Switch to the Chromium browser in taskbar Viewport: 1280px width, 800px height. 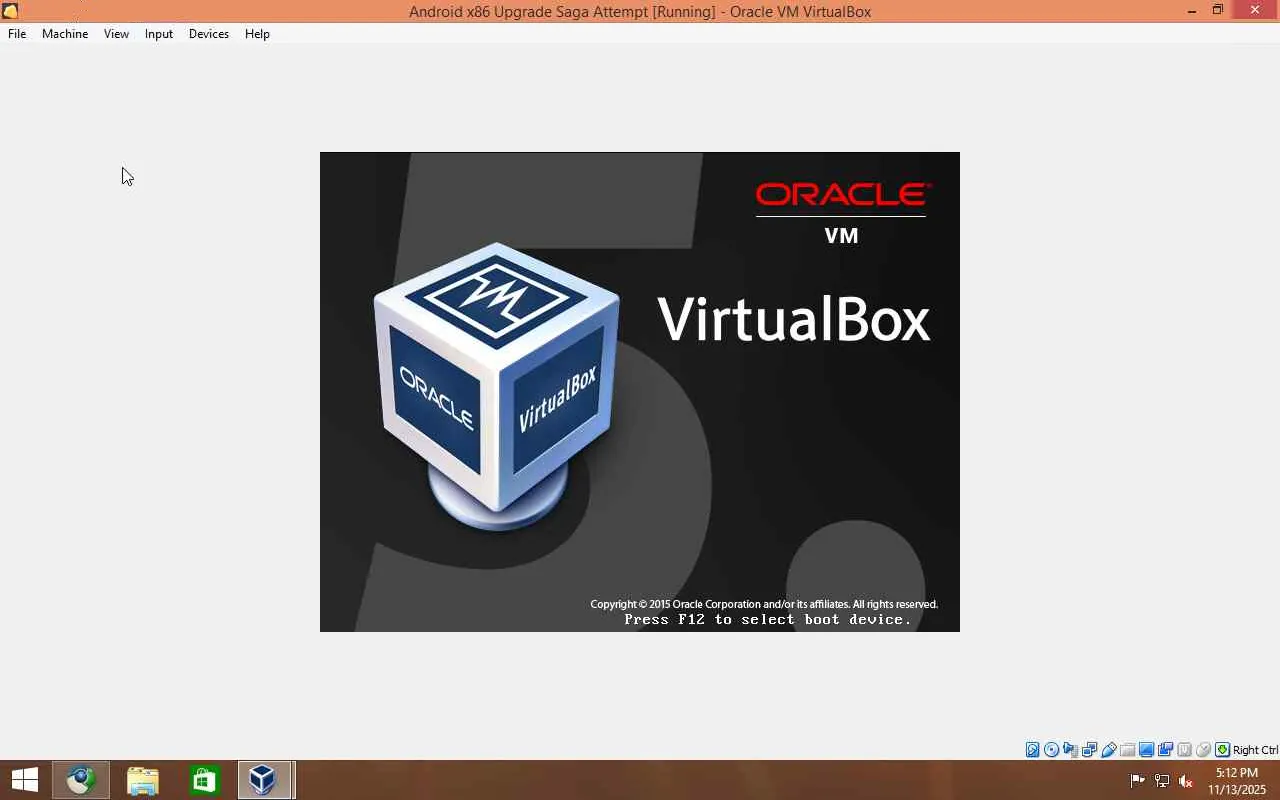[81, 780]
